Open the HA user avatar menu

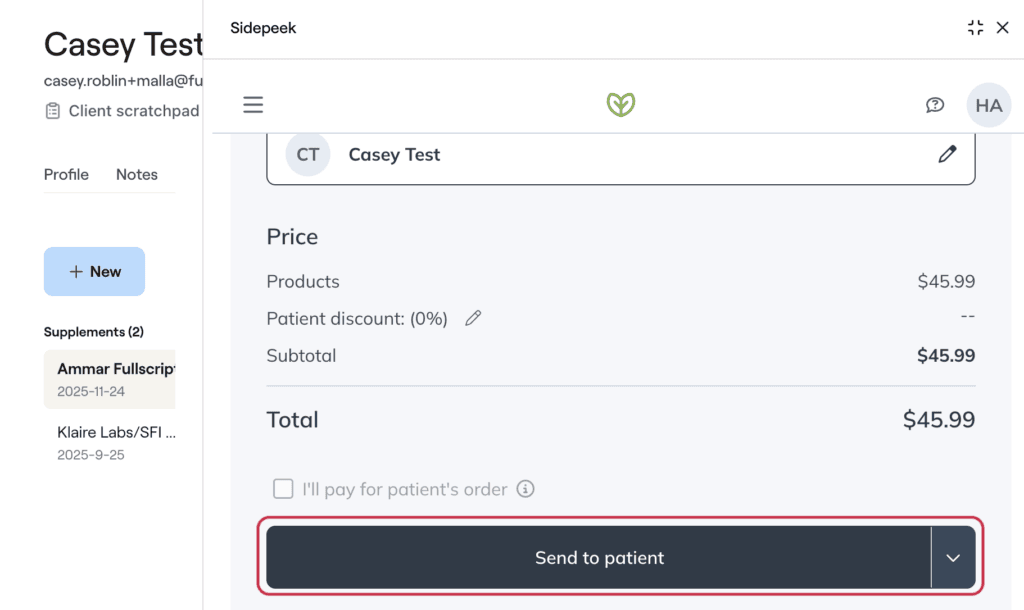(x=989, y=105)
